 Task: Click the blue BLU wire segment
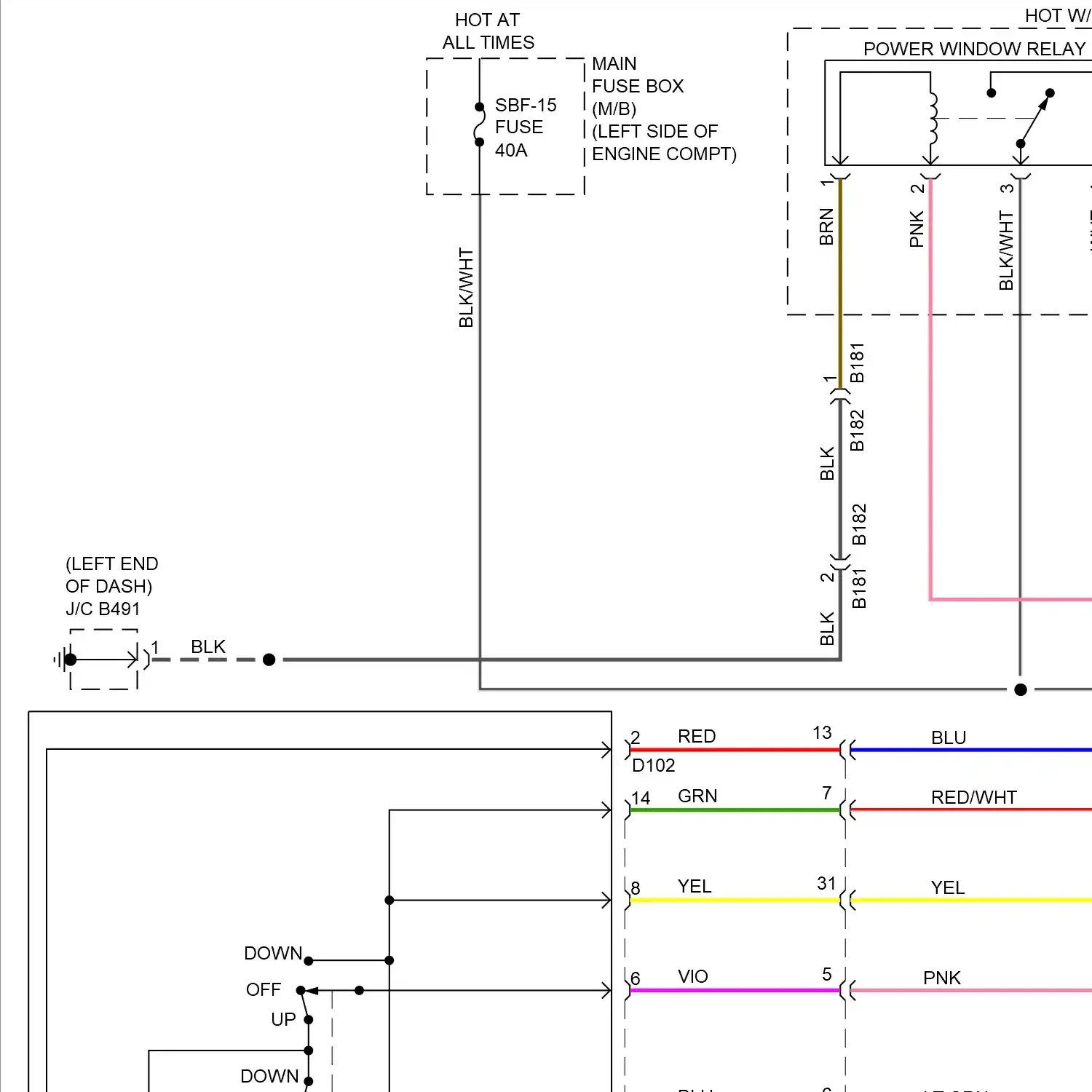(x=968, y=749)
